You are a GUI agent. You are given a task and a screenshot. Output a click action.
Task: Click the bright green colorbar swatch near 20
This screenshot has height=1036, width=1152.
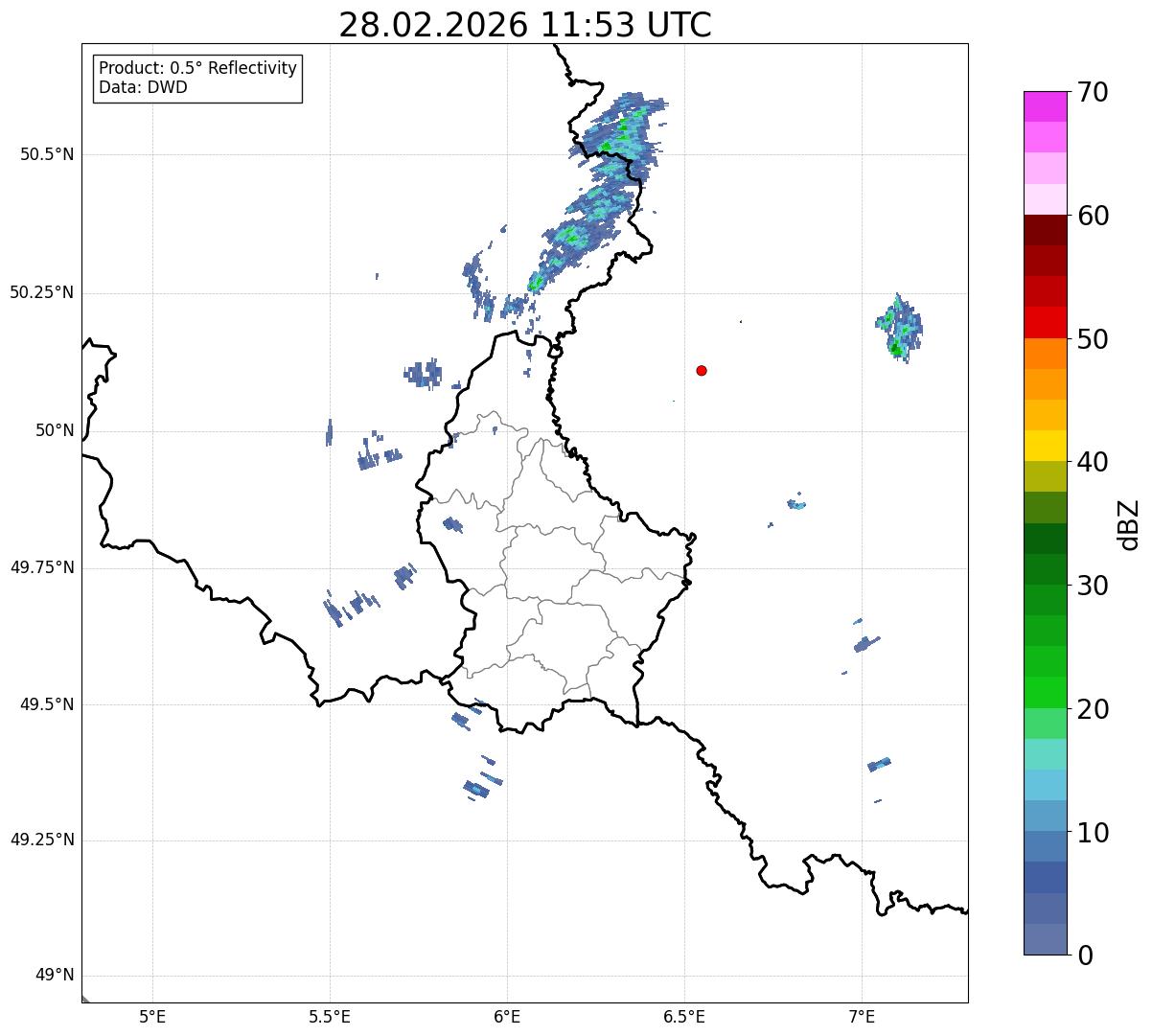click(1045, 693)
